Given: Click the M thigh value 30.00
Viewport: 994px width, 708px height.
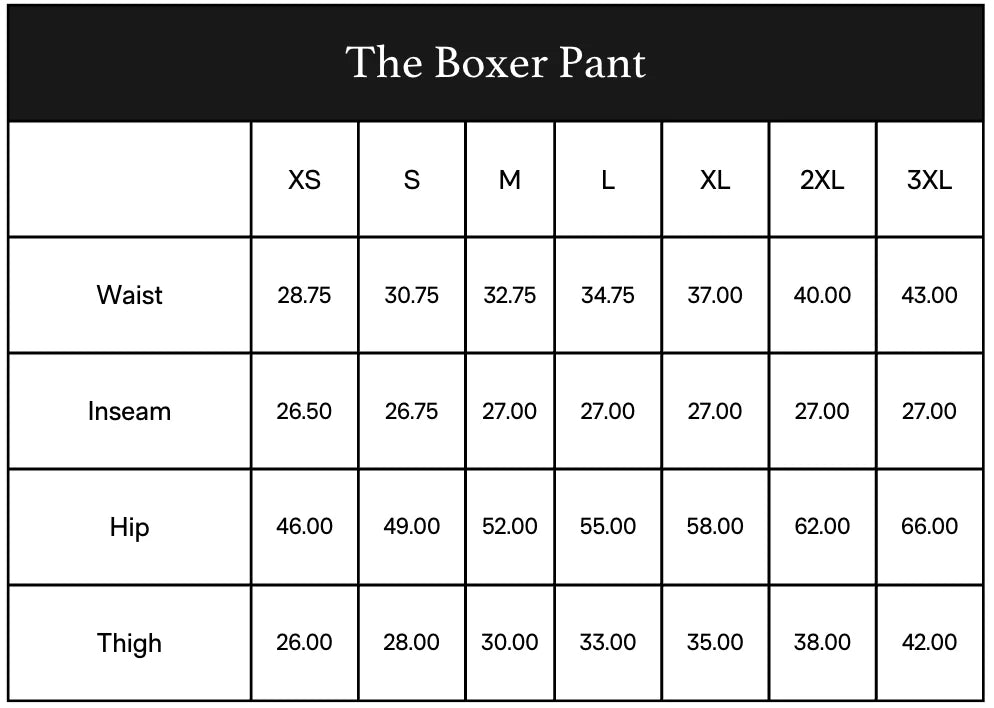Looking at the screenshot, I should (509, 642).
